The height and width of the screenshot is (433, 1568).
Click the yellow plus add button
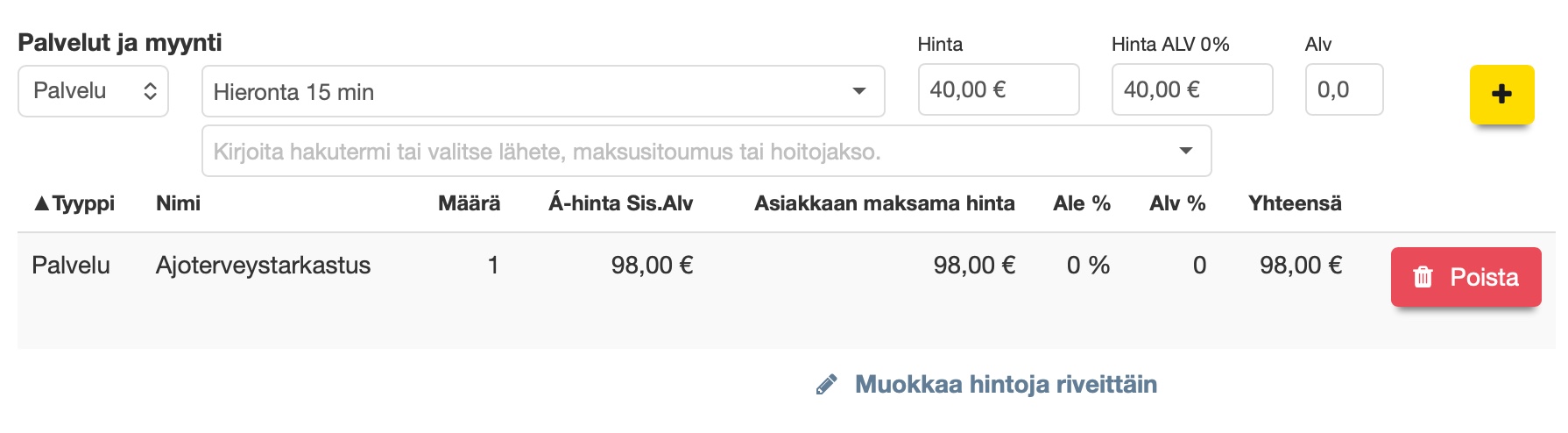[x=1501, y=94]
